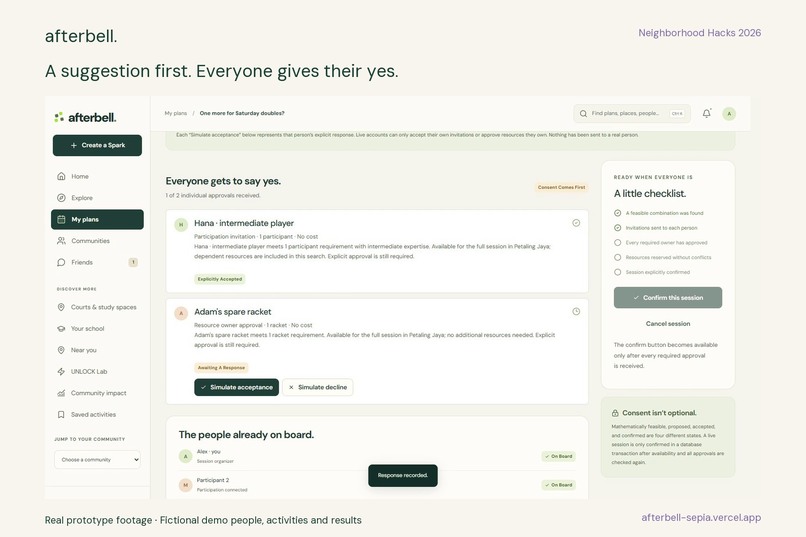Open the user avatar A in header
The width and height of the screenshot is (806, 537).
coord(729,114)
